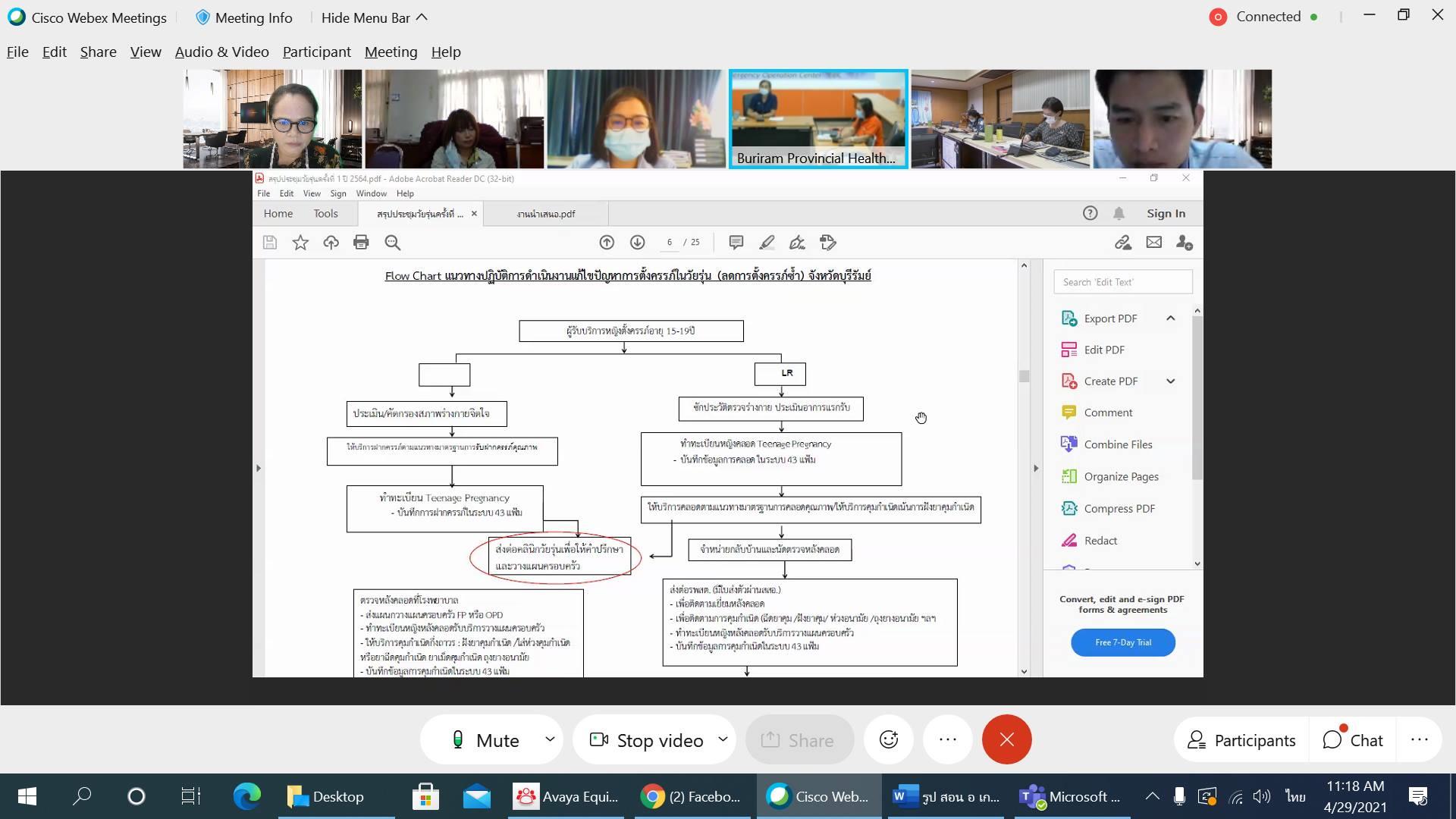Image resolution: width=1456 pixels, height=819 pixels.
Task: Go to previous page up arrow
Action: click(x=607, y=243)
